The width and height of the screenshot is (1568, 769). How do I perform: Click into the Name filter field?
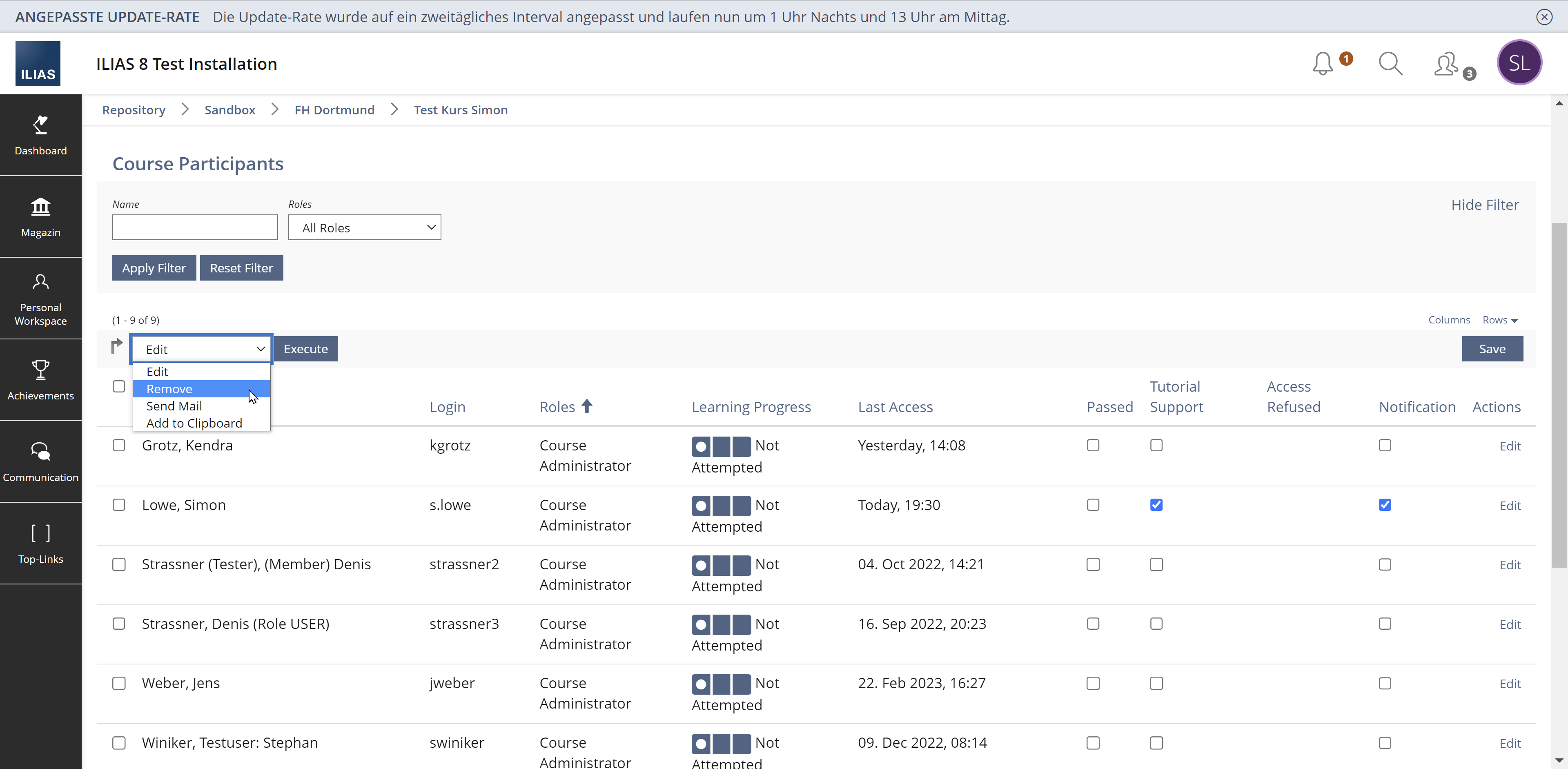click(195, 228)
